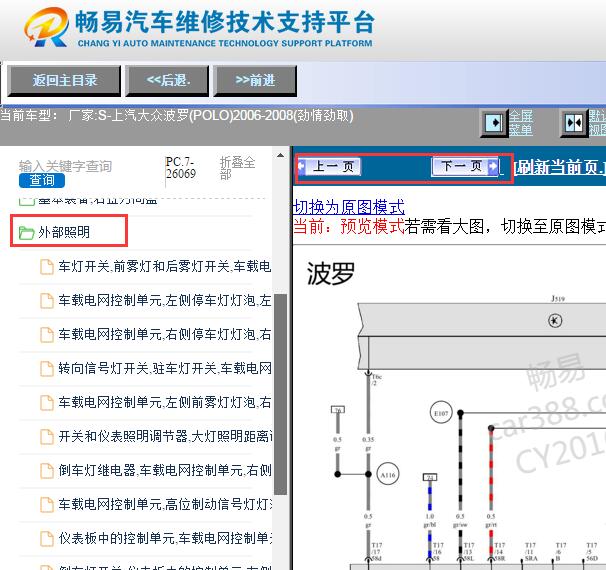The width and height of the screenshot is (606, 570).
Task: Open the 全屏菜单 link
Action: click(x=521, y=123)
